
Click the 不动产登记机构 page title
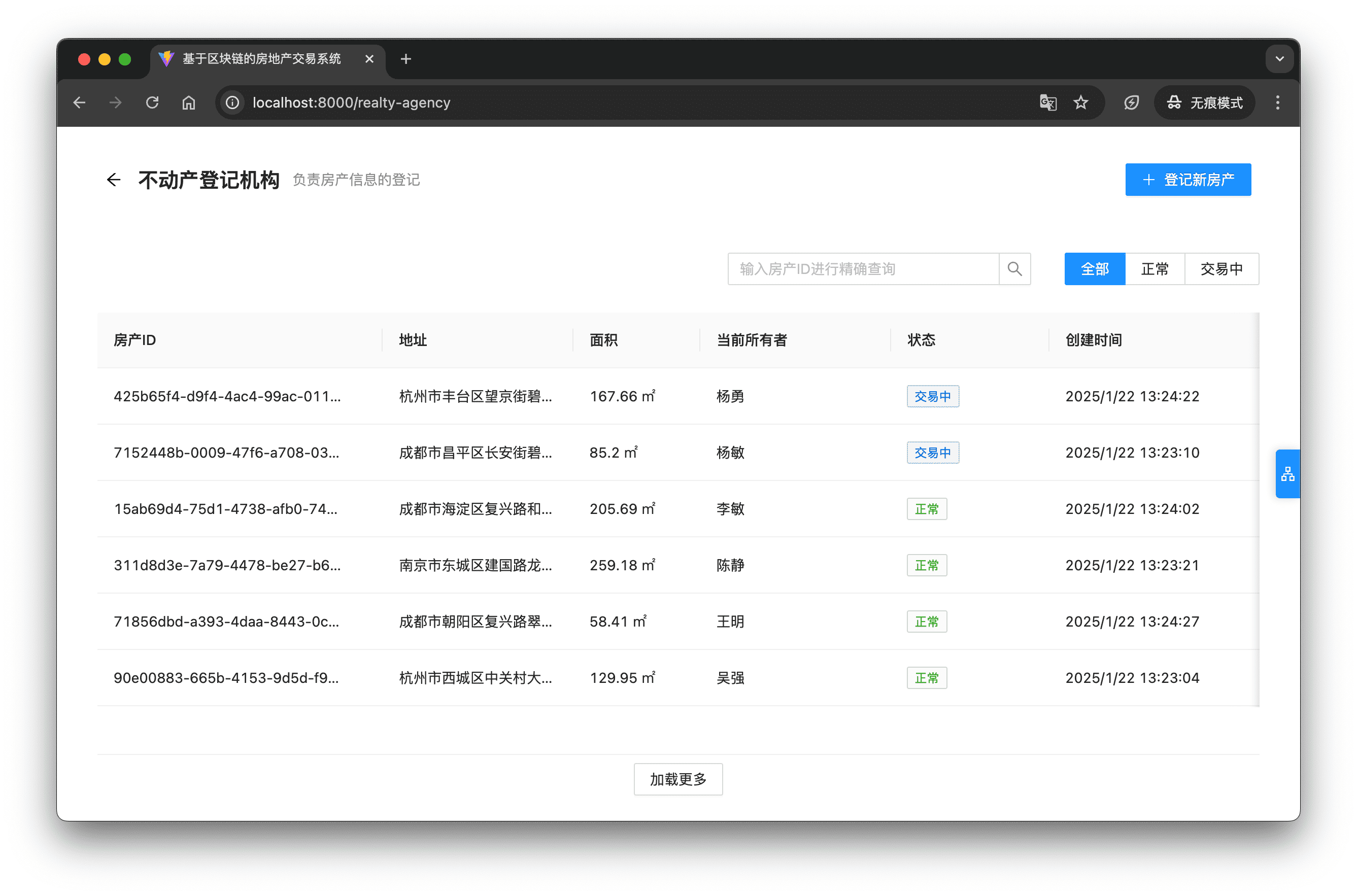(x=209, y=180)
